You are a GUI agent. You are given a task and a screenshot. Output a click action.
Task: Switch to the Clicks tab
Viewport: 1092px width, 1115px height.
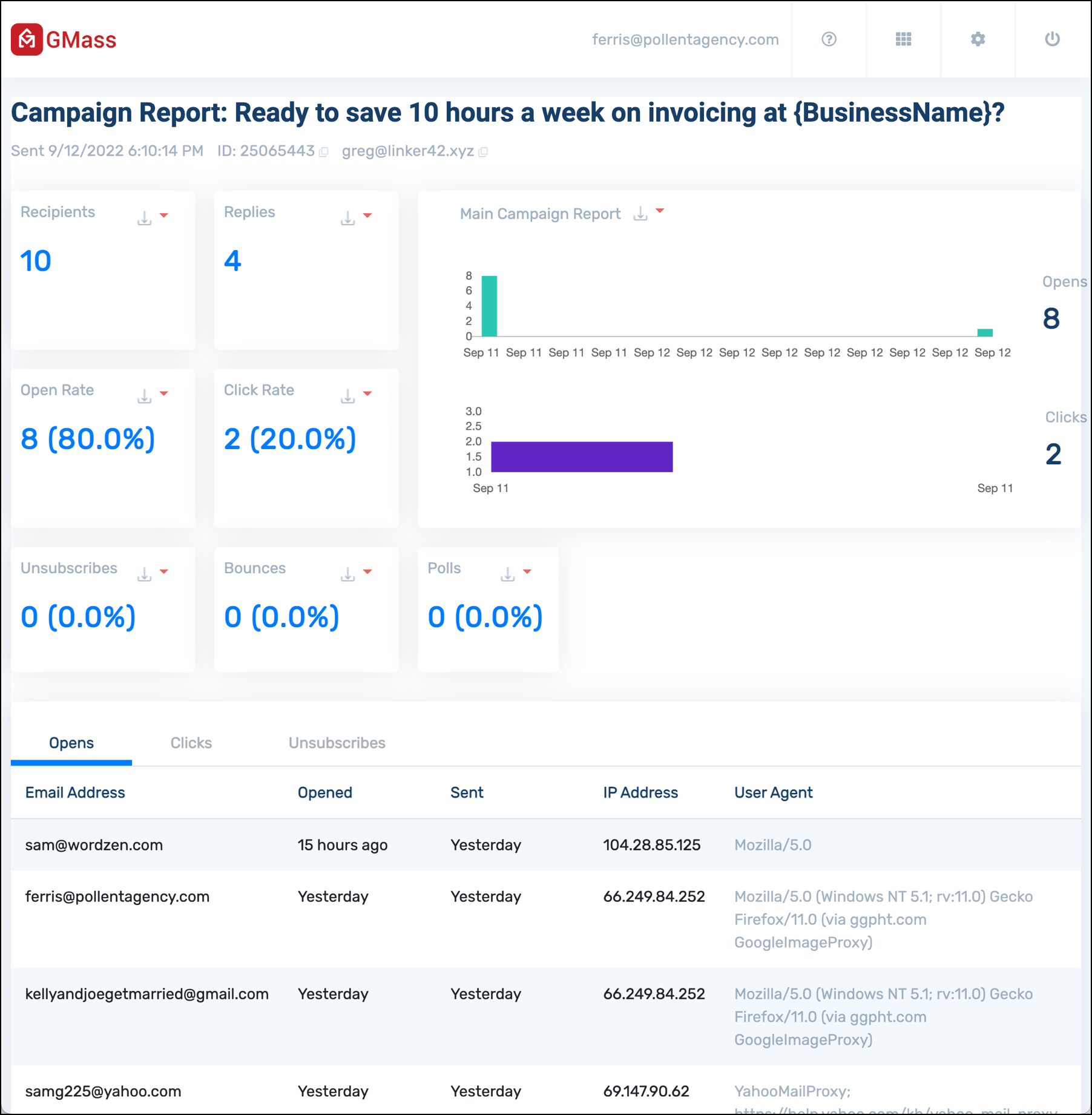point(191,743)
